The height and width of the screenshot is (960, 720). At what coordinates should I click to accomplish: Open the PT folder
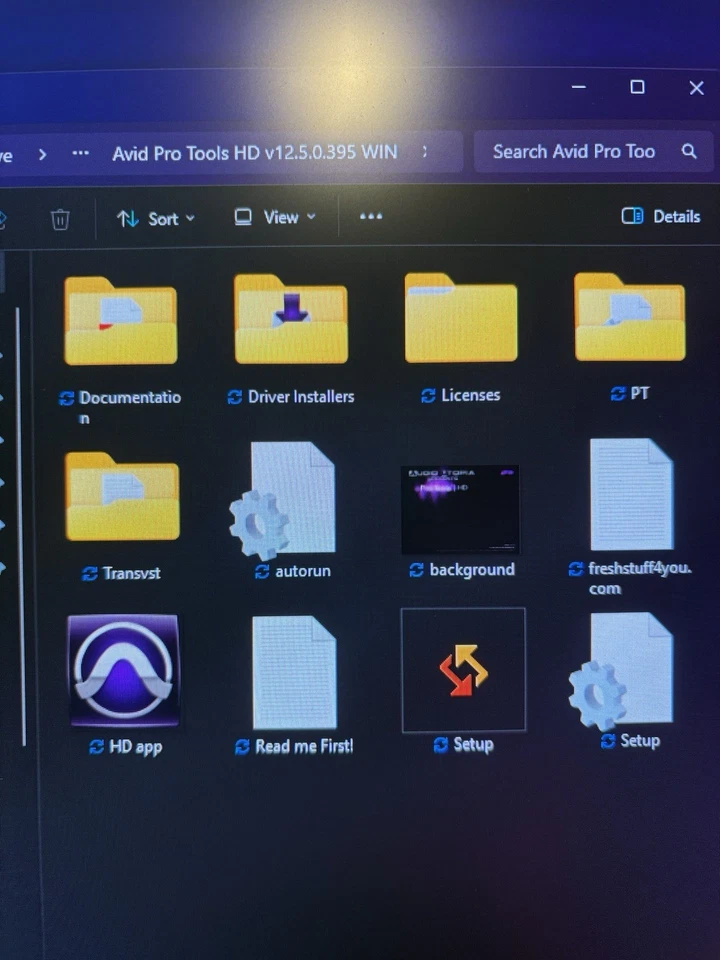click(629, 317)
